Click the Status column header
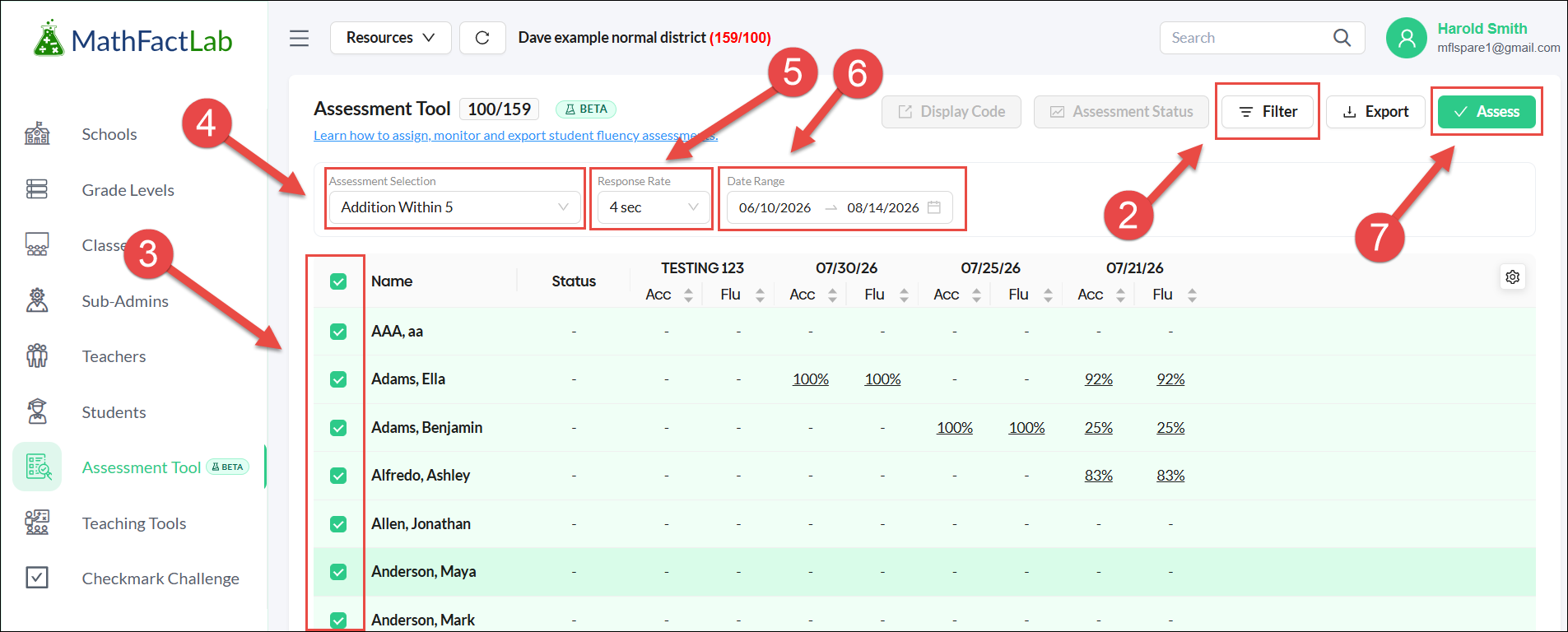Image resolution: width=1568 pixels, height=632 pixels. [574, 281]
